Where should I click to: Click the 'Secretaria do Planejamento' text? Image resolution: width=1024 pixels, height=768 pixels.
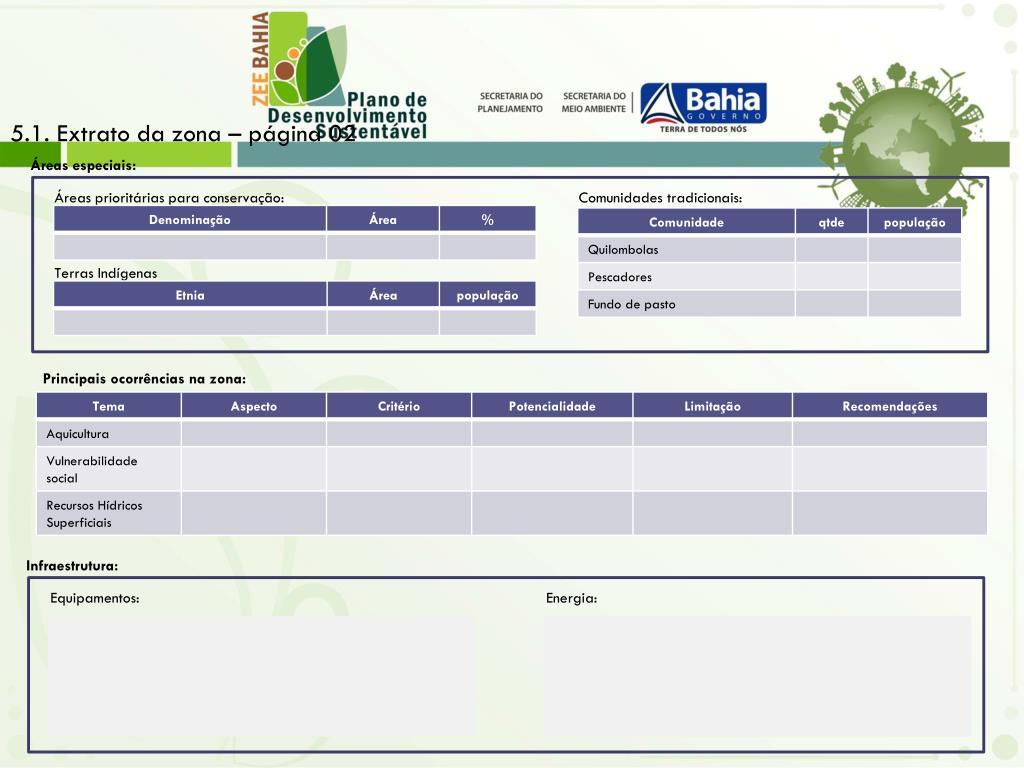[510, 103]
